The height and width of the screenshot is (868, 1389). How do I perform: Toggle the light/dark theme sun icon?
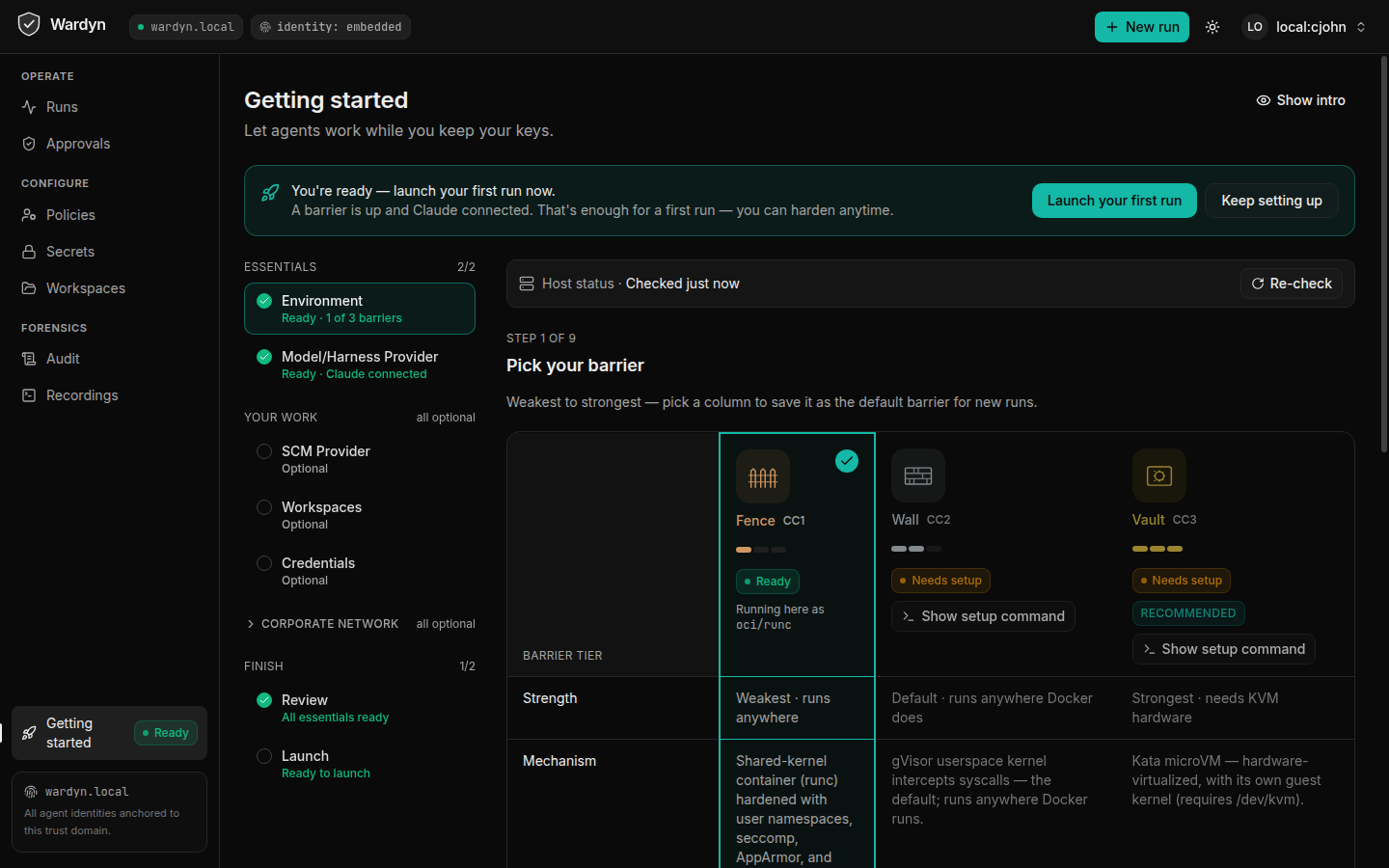click(1212, 27)
